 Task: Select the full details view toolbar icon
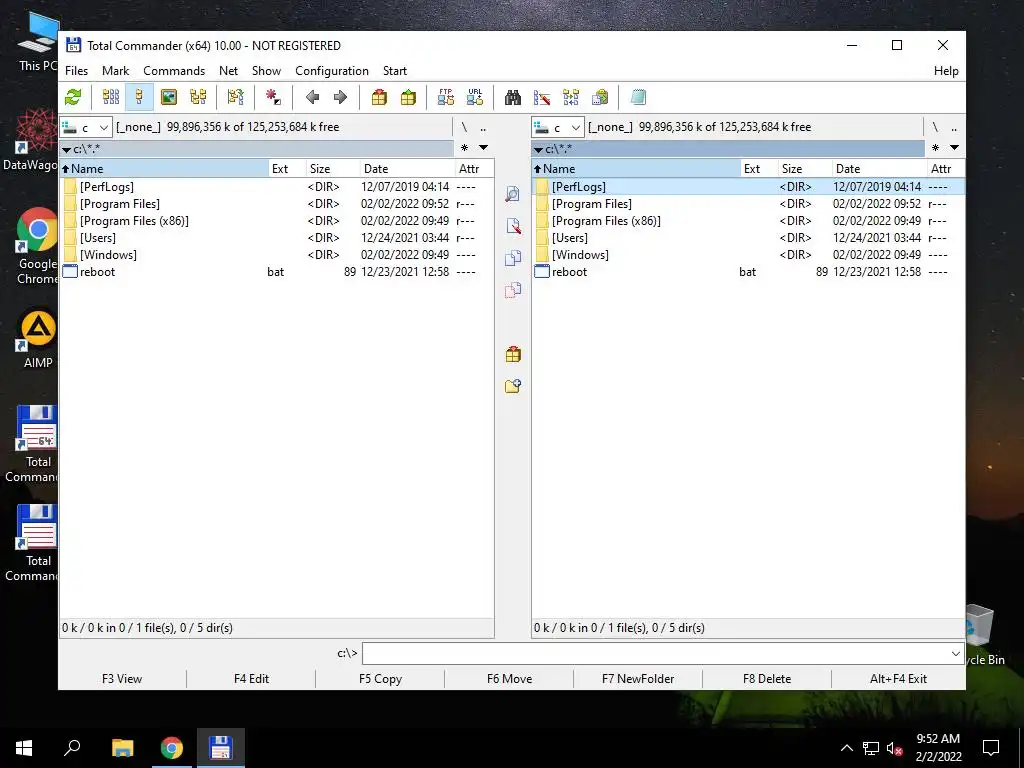(139, 97)
